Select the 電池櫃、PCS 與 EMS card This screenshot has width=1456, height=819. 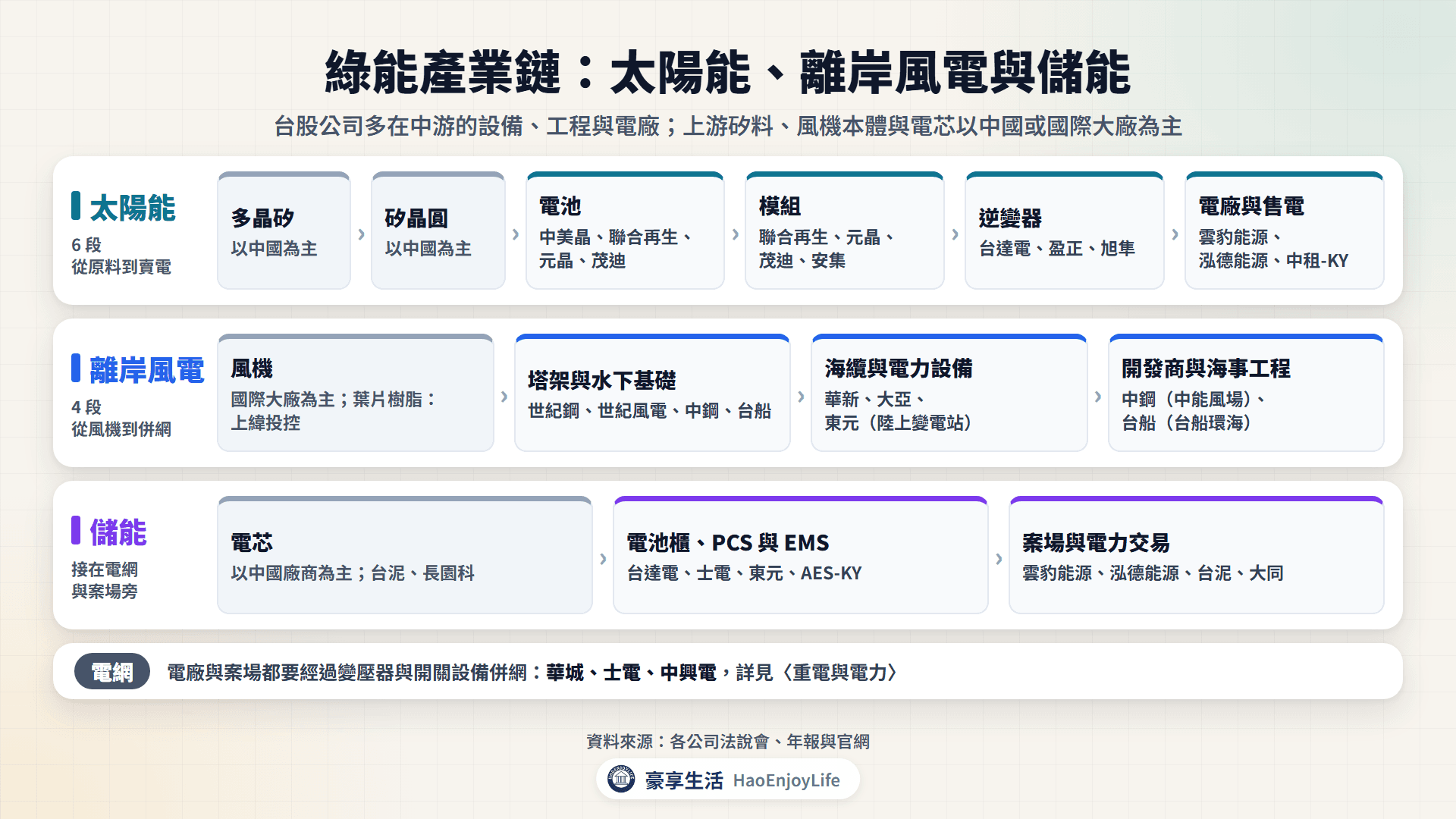(801, 555)
